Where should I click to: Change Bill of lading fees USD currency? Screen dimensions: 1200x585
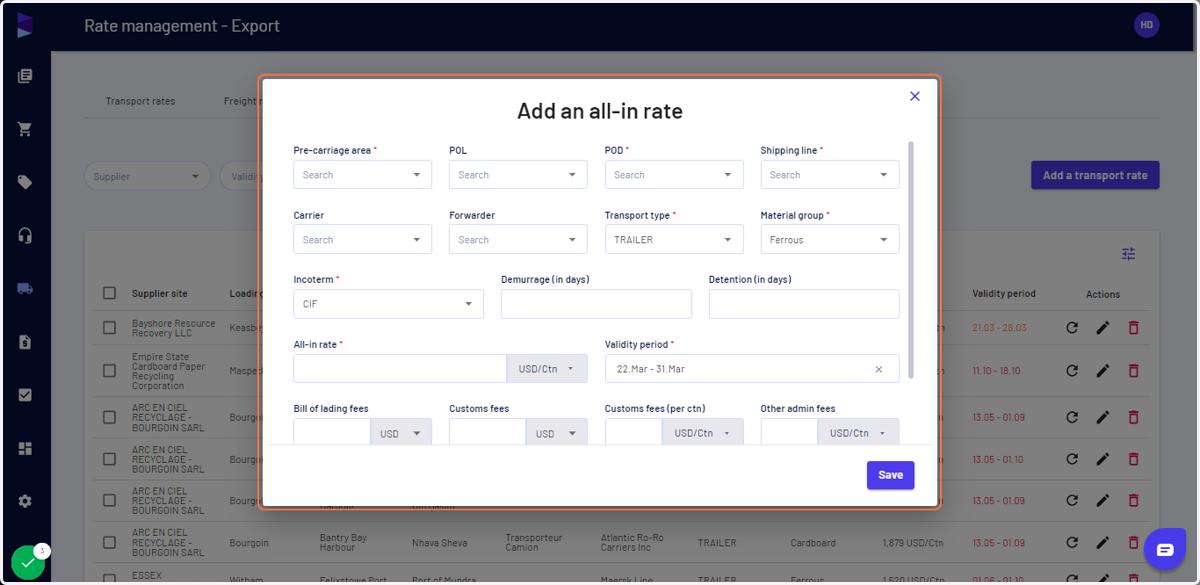click(401, 432)
